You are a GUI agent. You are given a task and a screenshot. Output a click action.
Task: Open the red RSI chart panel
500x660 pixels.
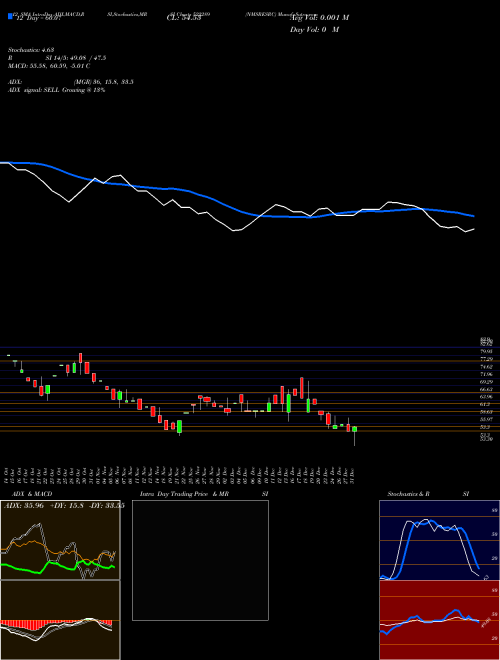pos(439,620)
